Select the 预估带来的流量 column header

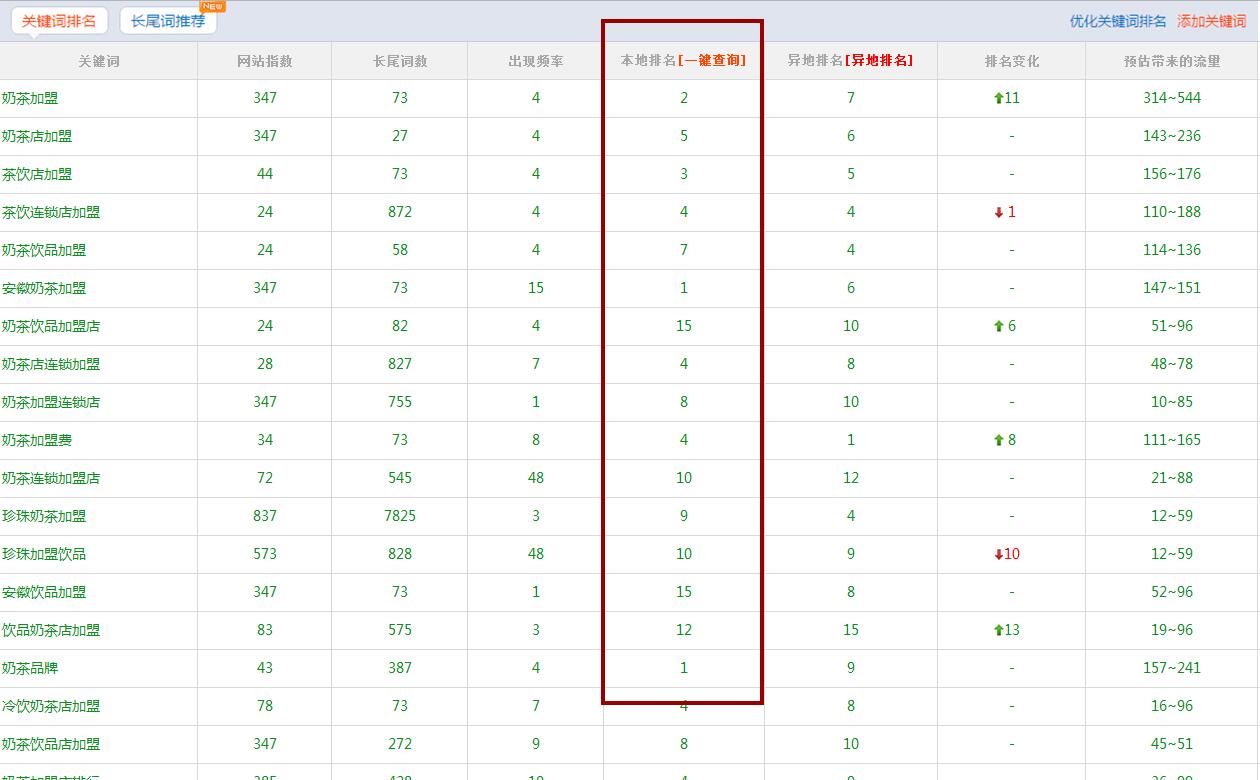pos(1172,61)
